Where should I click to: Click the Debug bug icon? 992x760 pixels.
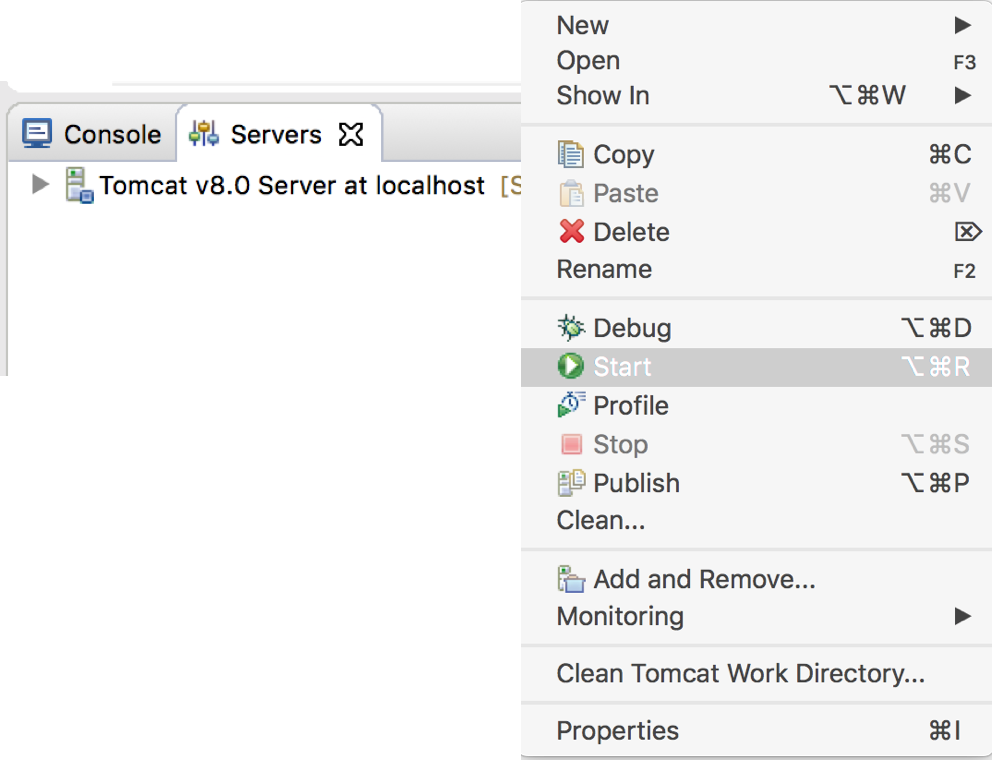point(571,328)
